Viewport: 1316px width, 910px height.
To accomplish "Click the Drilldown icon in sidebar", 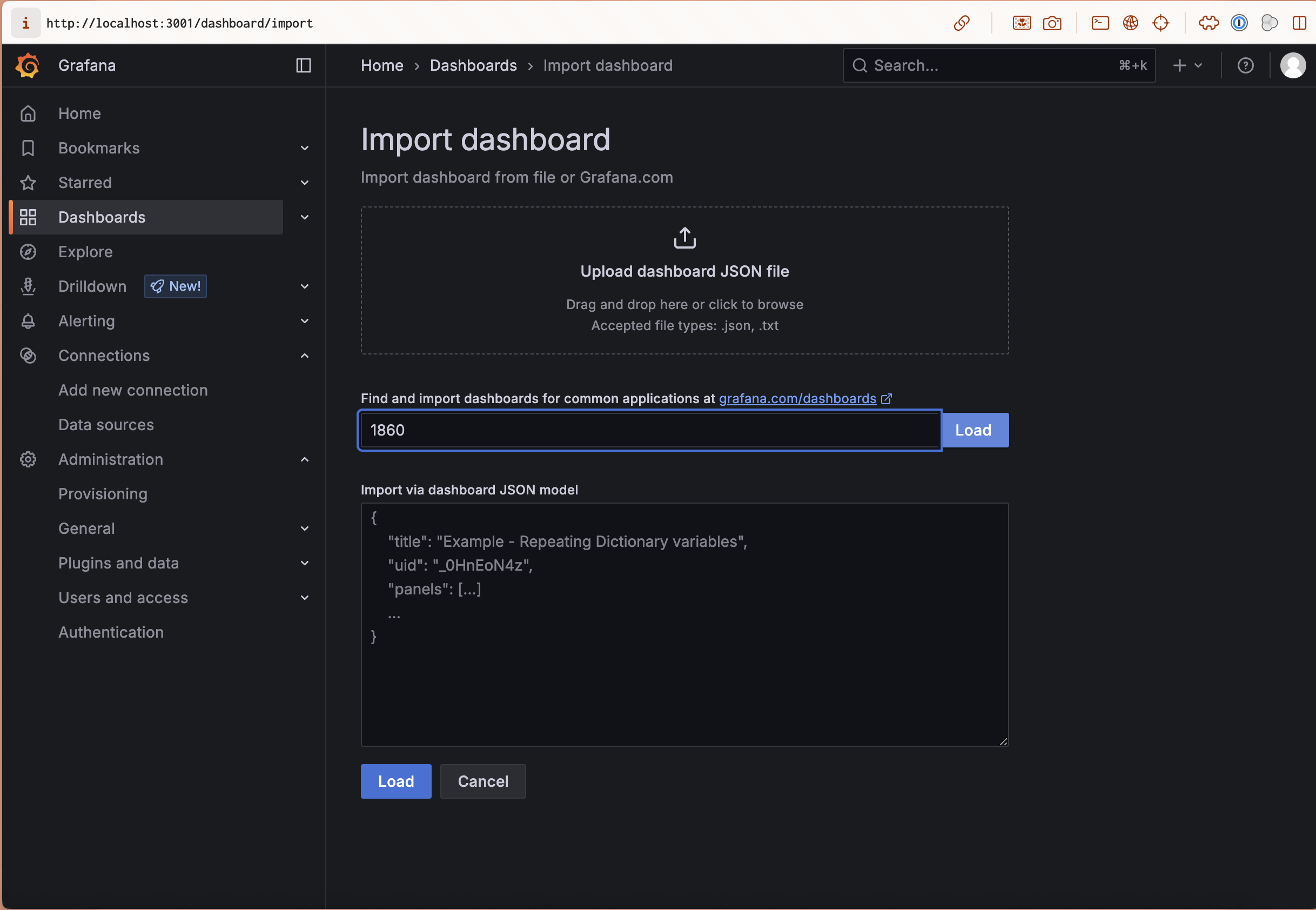I will (28, 286).
